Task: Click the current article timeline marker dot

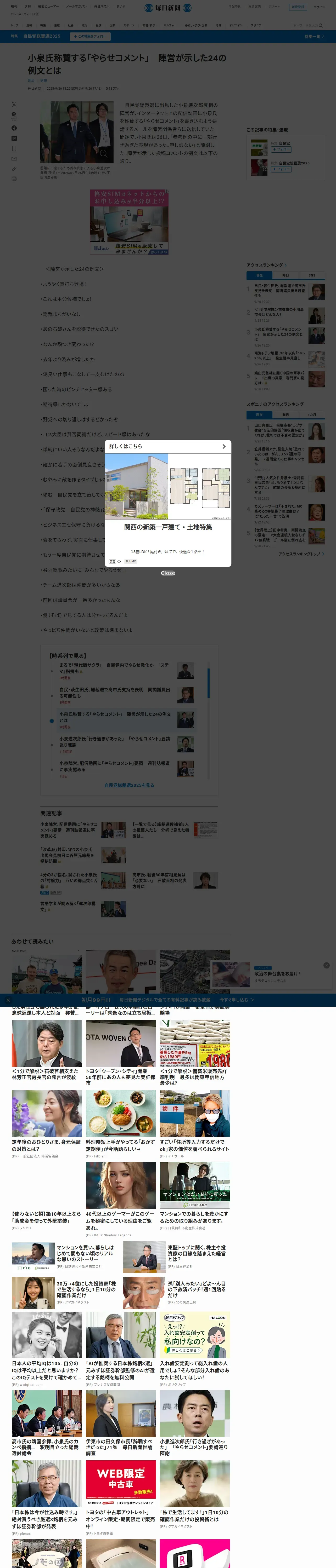Action: (x=52, y=721)
